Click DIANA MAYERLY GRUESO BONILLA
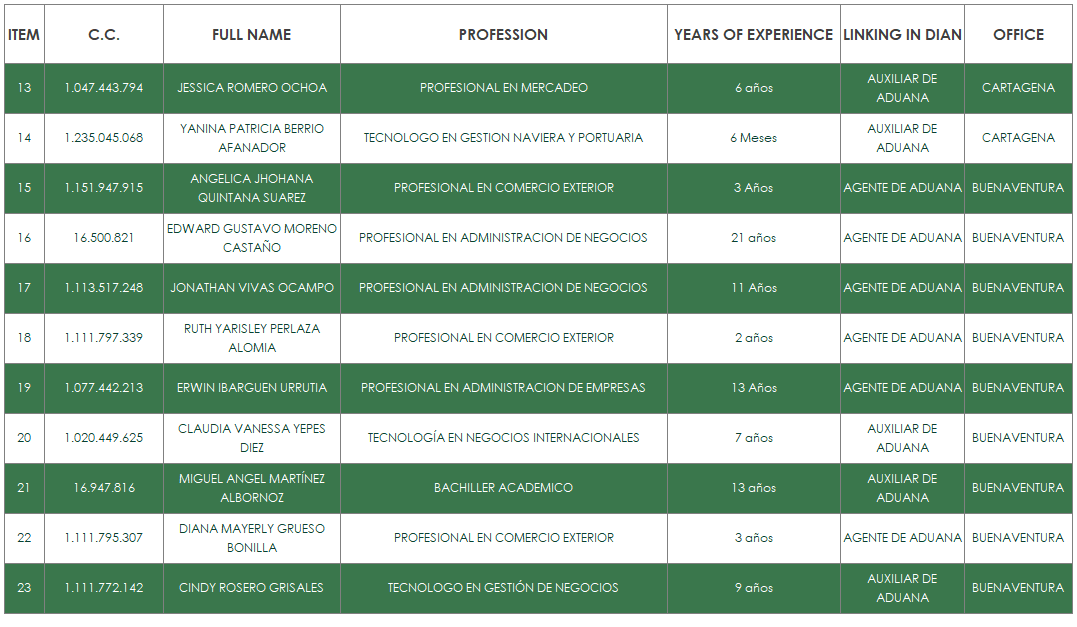The height and width of the screenshot is (627, 1077). (x=252, y=538)
